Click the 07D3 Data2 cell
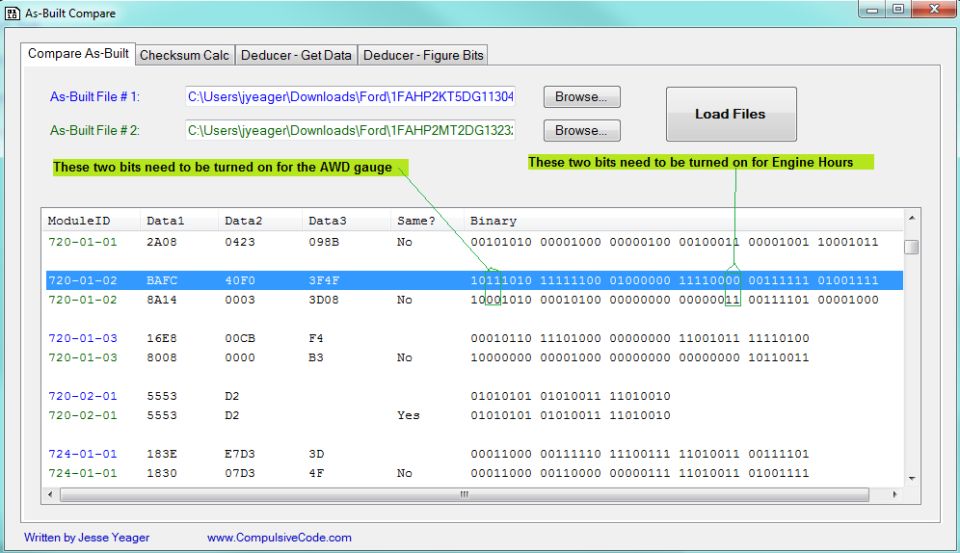Image resolution: width=960 pixels, height=553 pixels. coord(240,473)
